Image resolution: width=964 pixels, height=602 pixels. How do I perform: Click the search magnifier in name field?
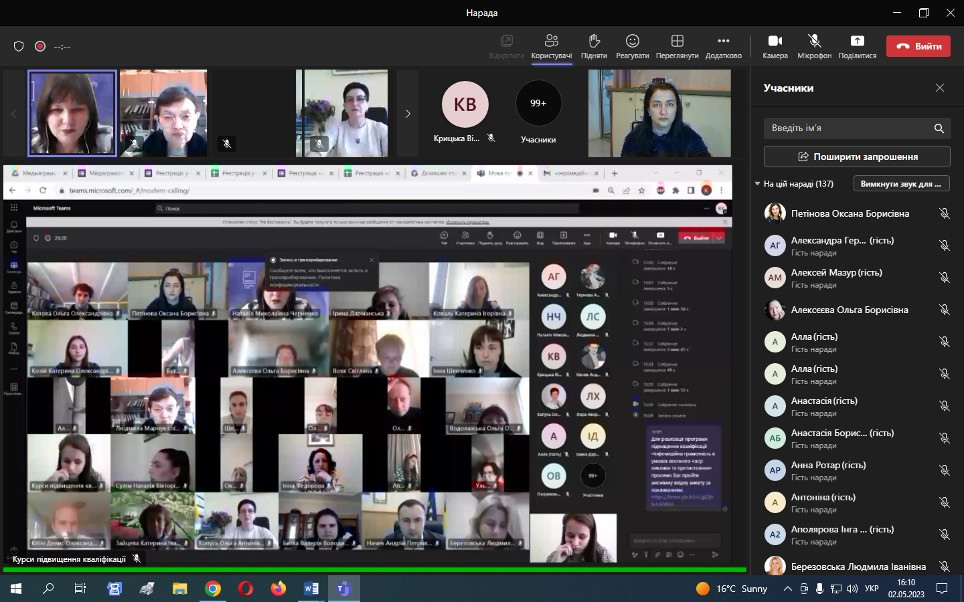pyautogui.click(x=939, y=128)
